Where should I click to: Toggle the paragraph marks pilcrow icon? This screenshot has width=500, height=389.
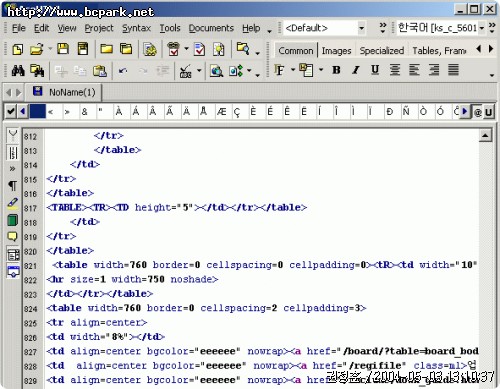click(x=13, y=185)
